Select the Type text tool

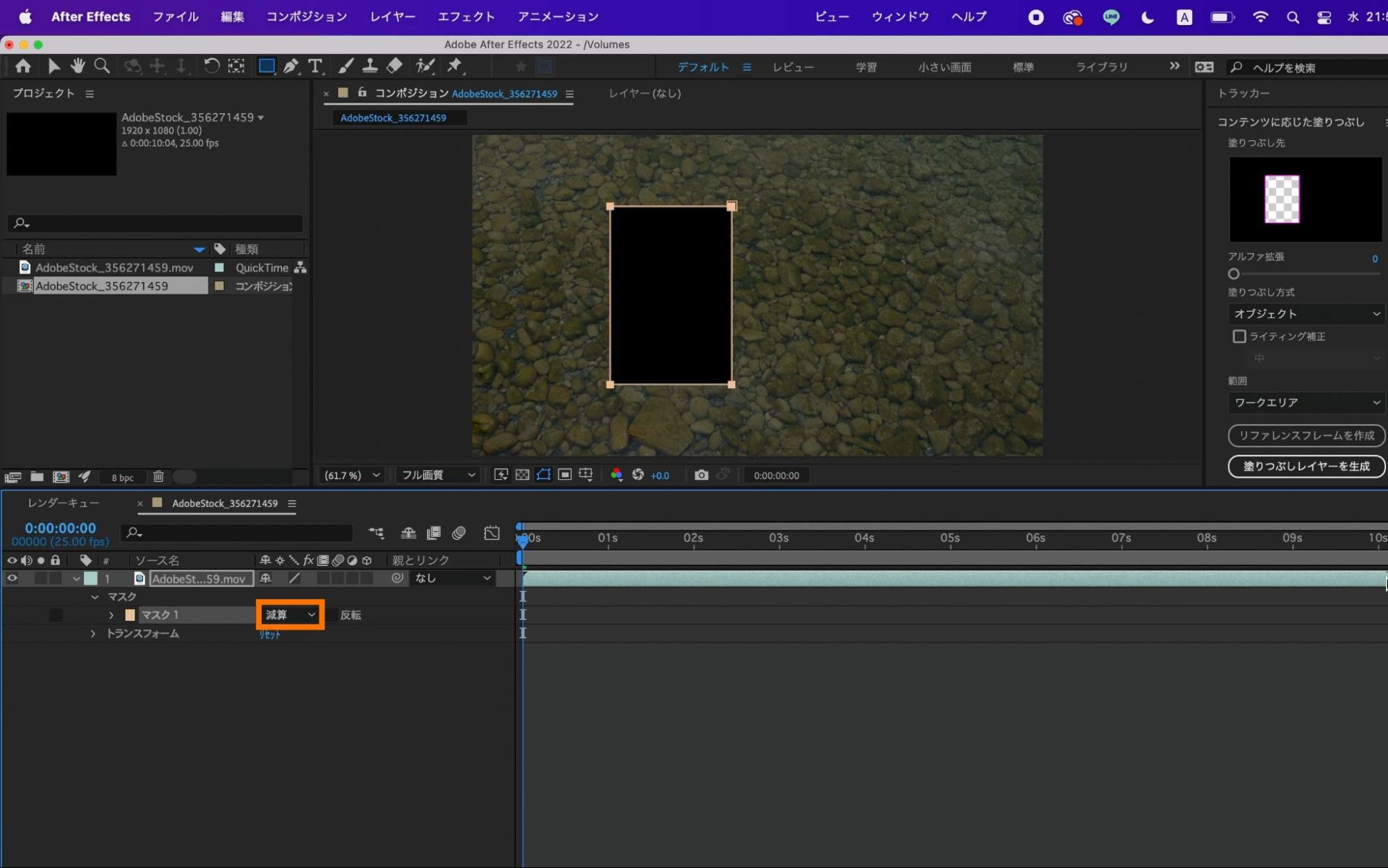(x=315, y=66)
